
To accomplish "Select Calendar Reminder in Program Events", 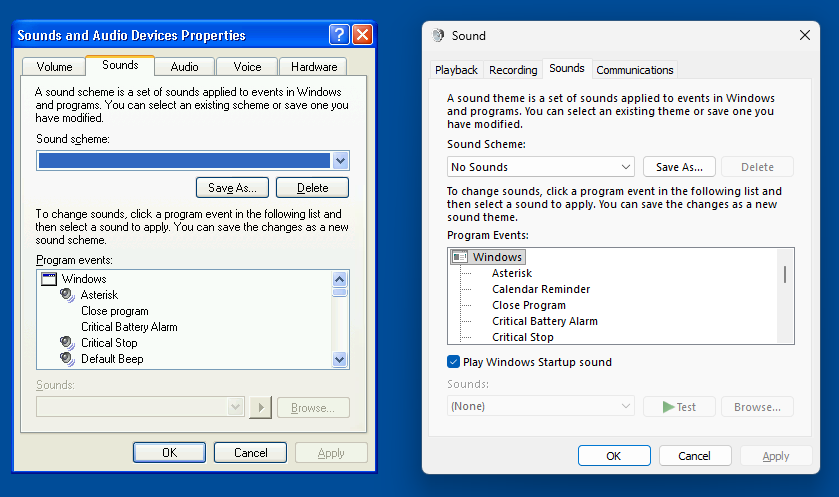I will (x=540, y=289).
